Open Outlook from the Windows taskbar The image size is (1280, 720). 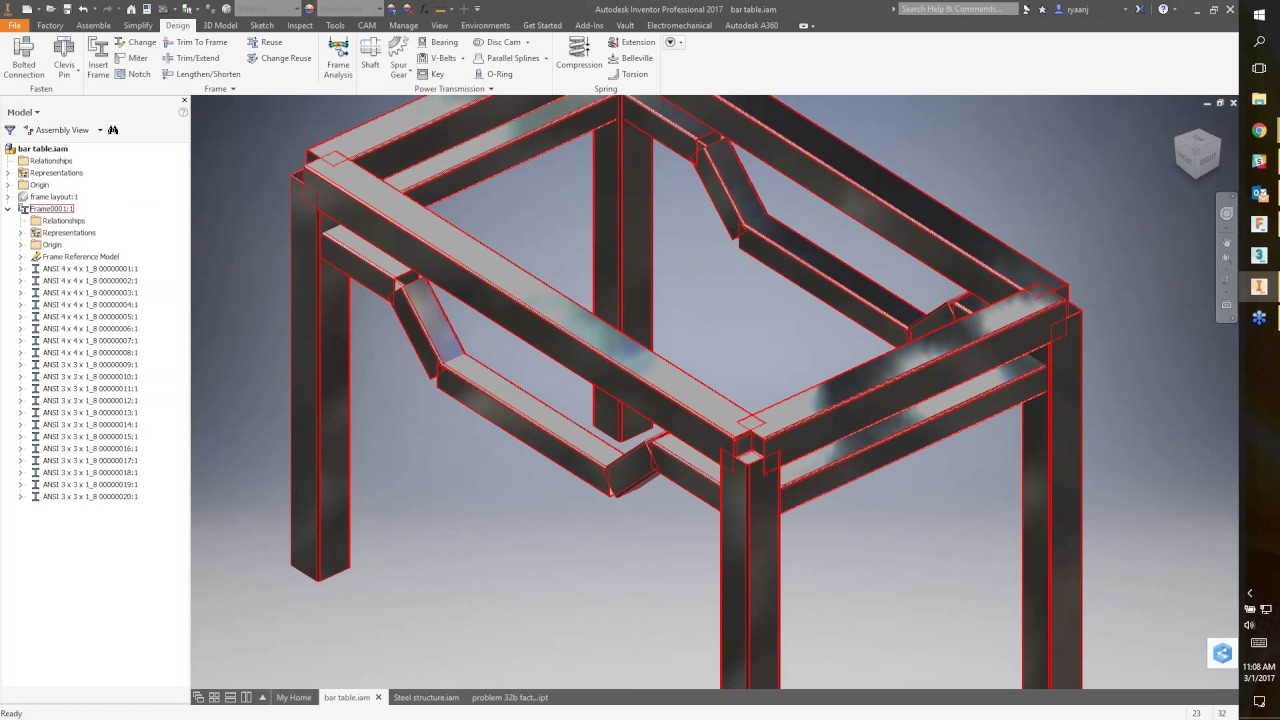(x=1259, y=193)
